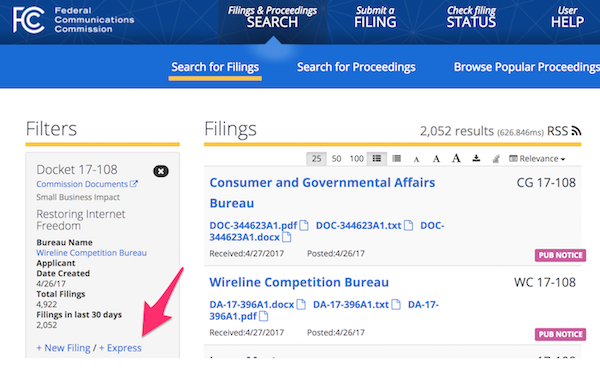Open the Wireline Competition Bureau filing title
This screenshot has width=600, height=389.
tap(299, 282)
